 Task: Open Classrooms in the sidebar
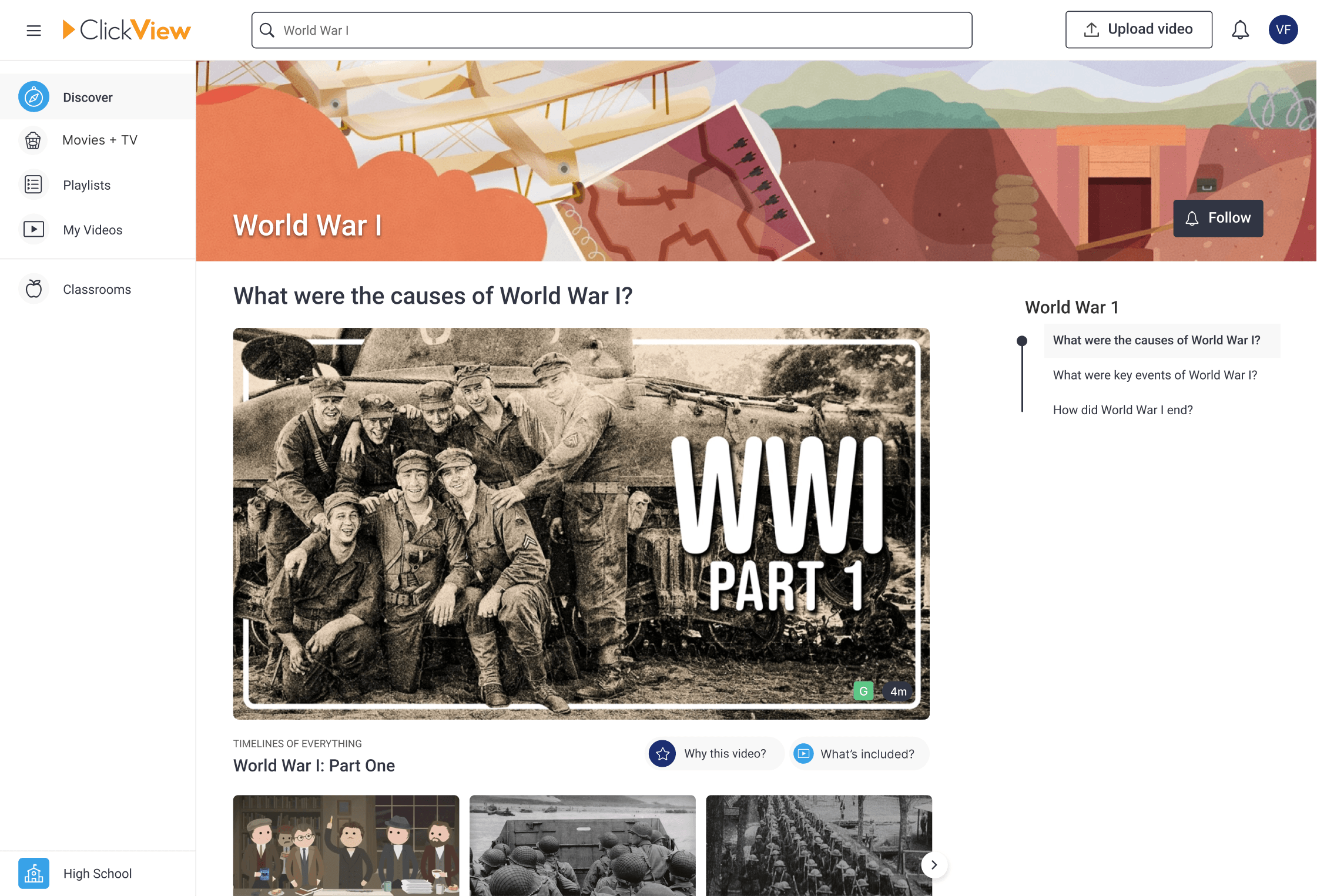(x=98, y=289)
